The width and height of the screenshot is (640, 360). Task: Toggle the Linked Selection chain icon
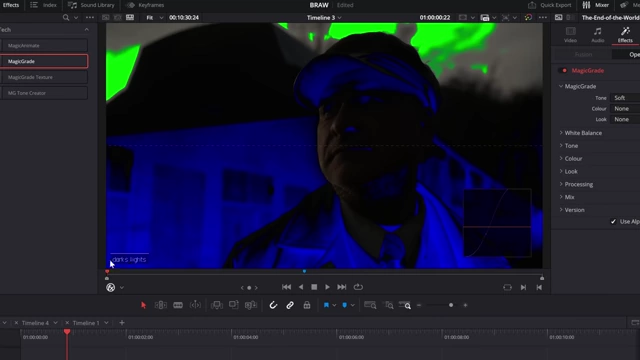290,305
